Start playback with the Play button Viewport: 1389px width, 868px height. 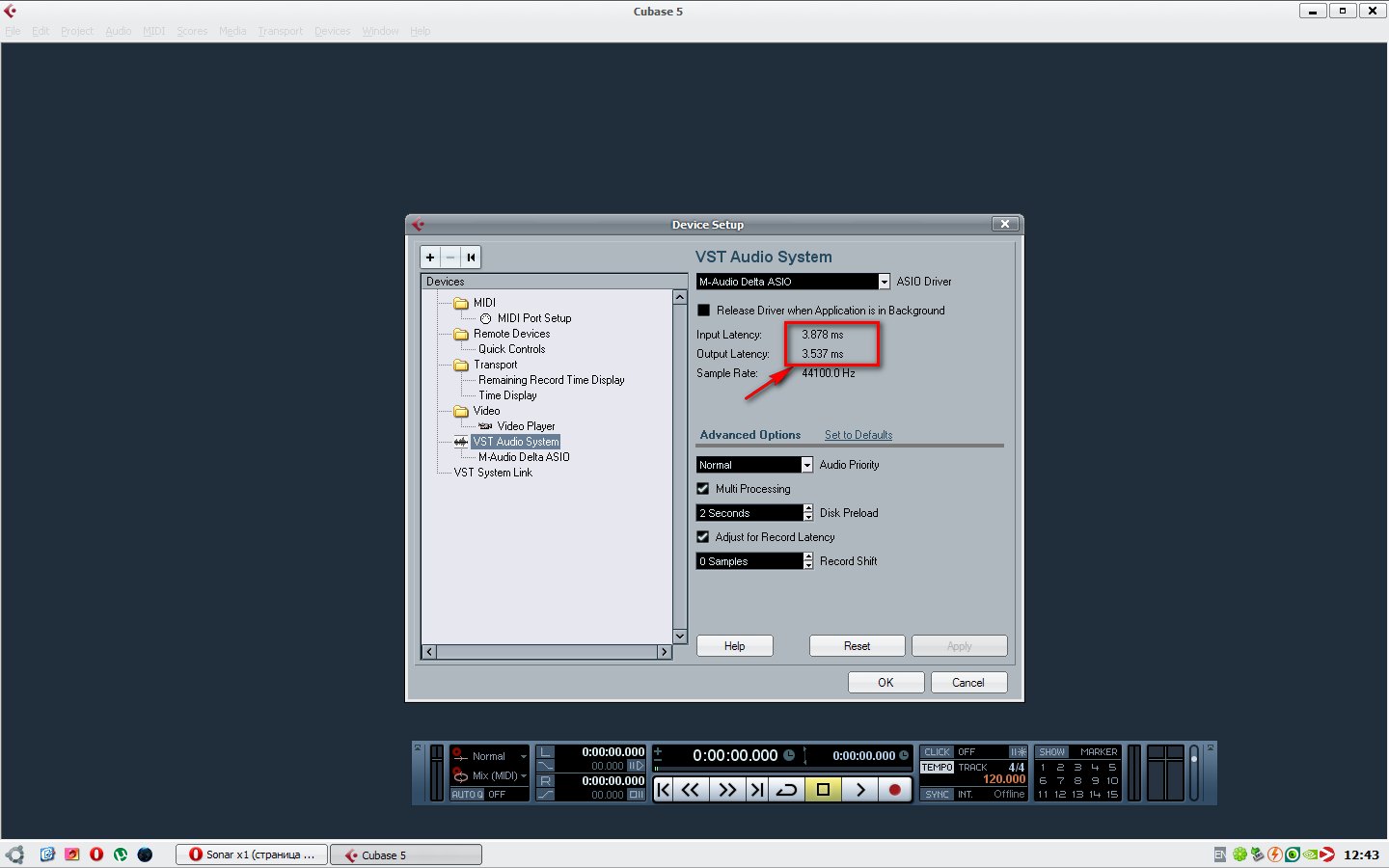tap(859, 790)
